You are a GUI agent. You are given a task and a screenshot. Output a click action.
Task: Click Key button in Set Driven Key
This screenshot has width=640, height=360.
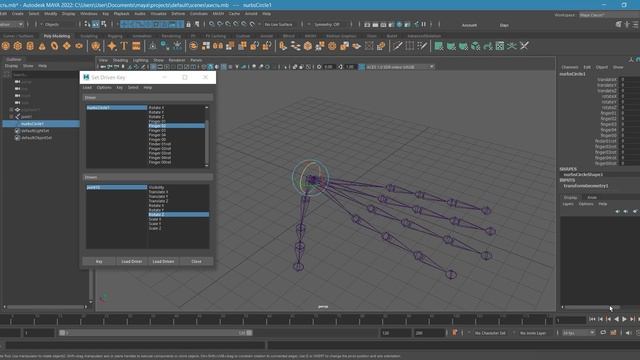coord(99,261)
